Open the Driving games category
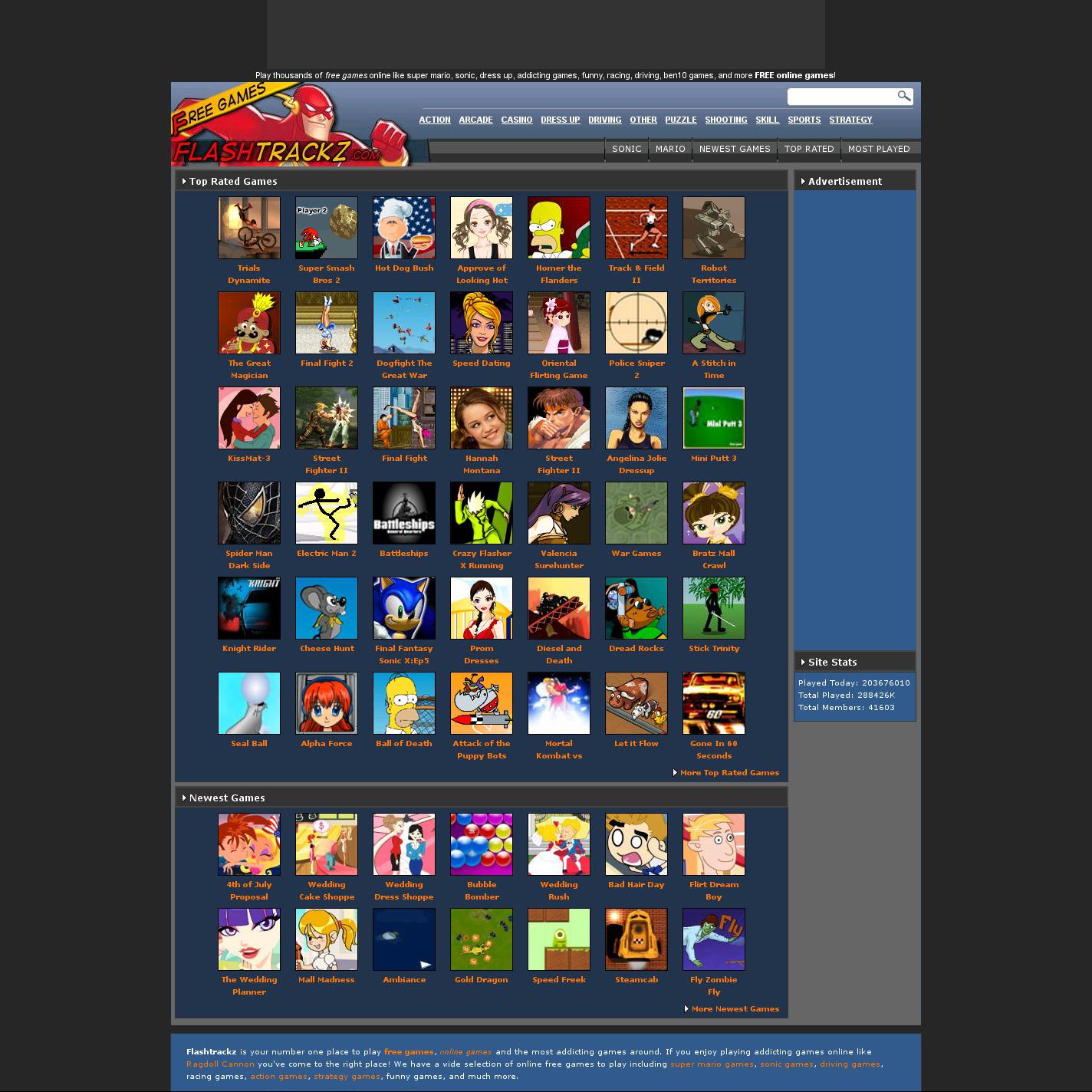The height and width of the screenshot is (1092, 1092). [605, 120]
